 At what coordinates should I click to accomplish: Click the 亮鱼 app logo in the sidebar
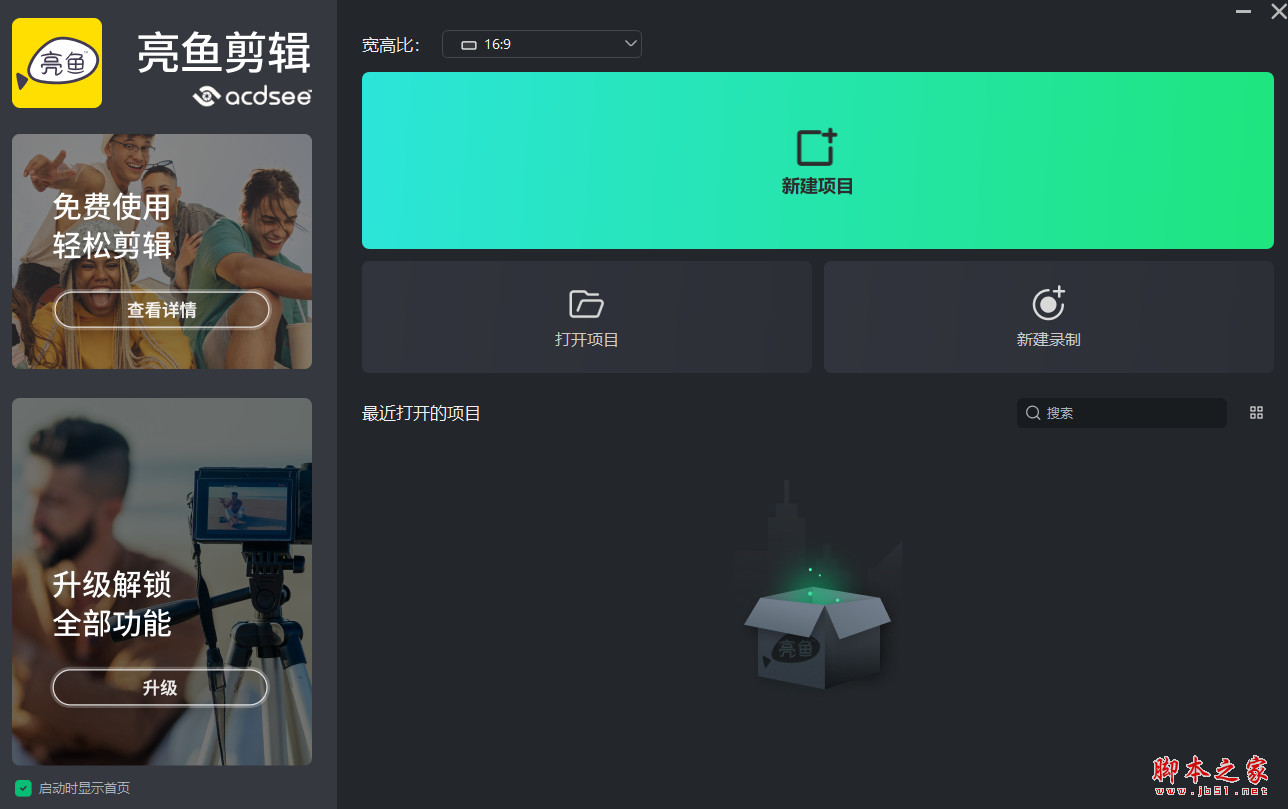point(56,62)
